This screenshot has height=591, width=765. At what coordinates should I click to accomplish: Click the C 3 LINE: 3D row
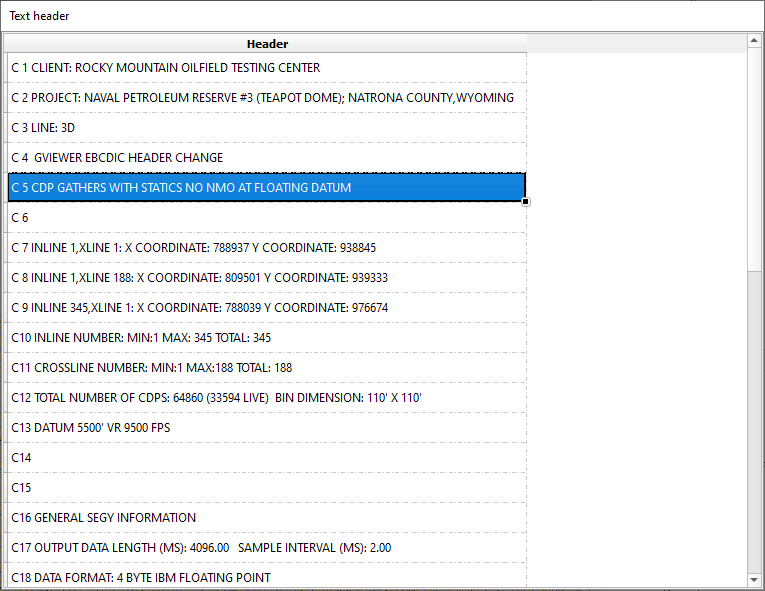click(267, 128)
